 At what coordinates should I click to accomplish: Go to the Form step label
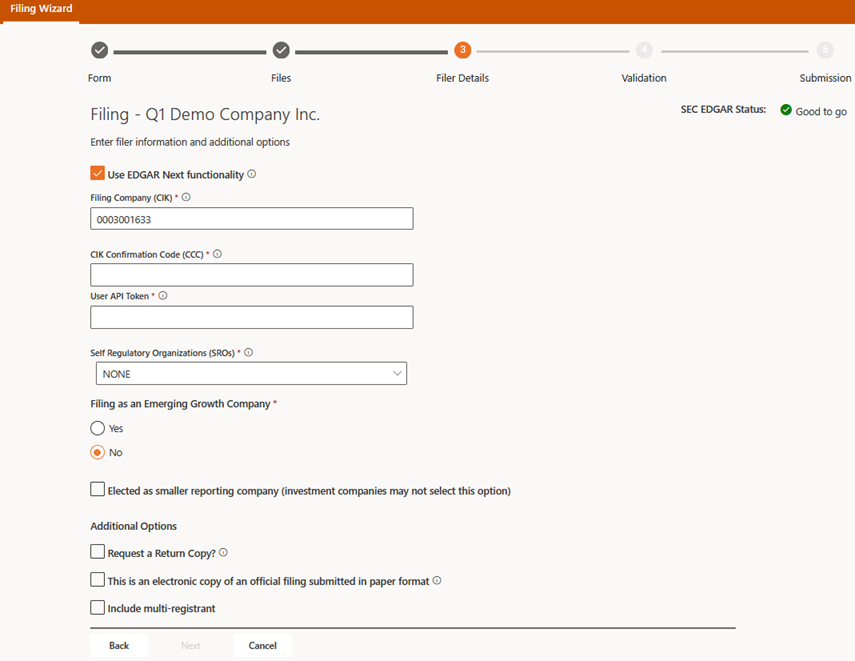[99, 78]
